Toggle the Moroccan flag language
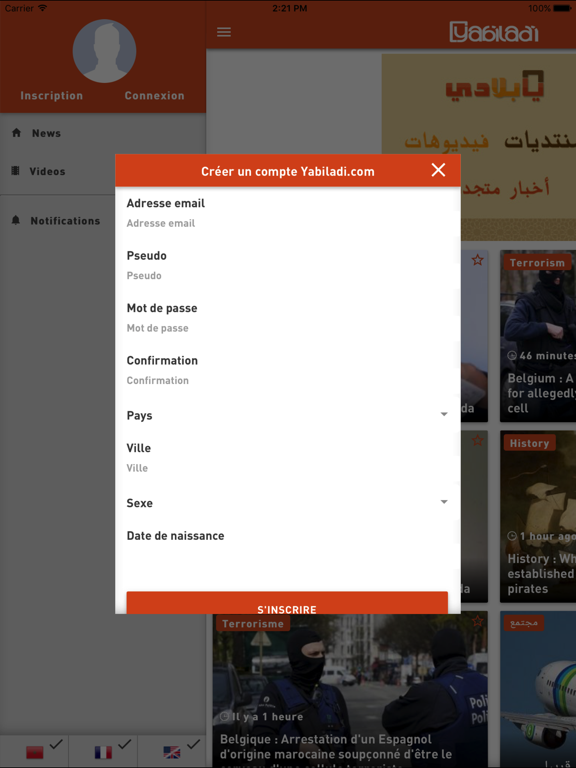Screen dimensions: 576x768 click(34, 752)
